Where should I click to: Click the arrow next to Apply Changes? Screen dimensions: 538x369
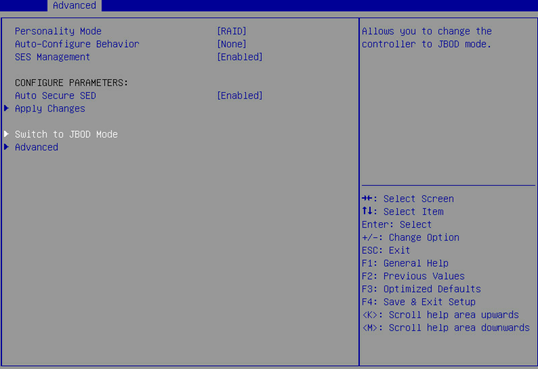pos(6,108)
